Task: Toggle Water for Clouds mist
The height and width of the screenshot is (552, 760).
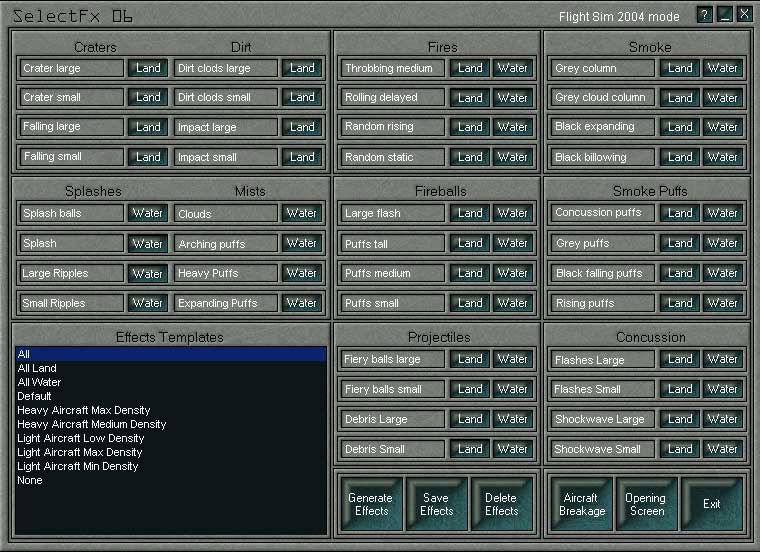Action: [x=302, y=213]
